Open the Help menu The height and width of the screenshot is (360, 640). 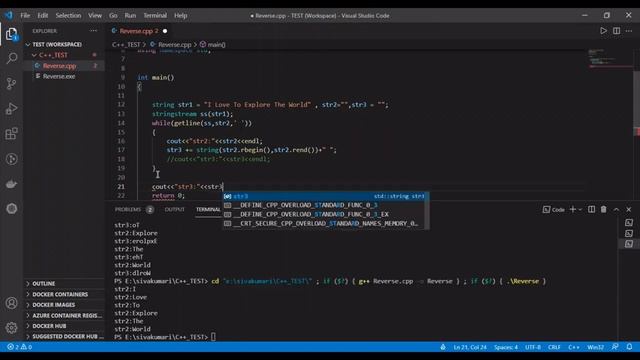pos(180,16)
